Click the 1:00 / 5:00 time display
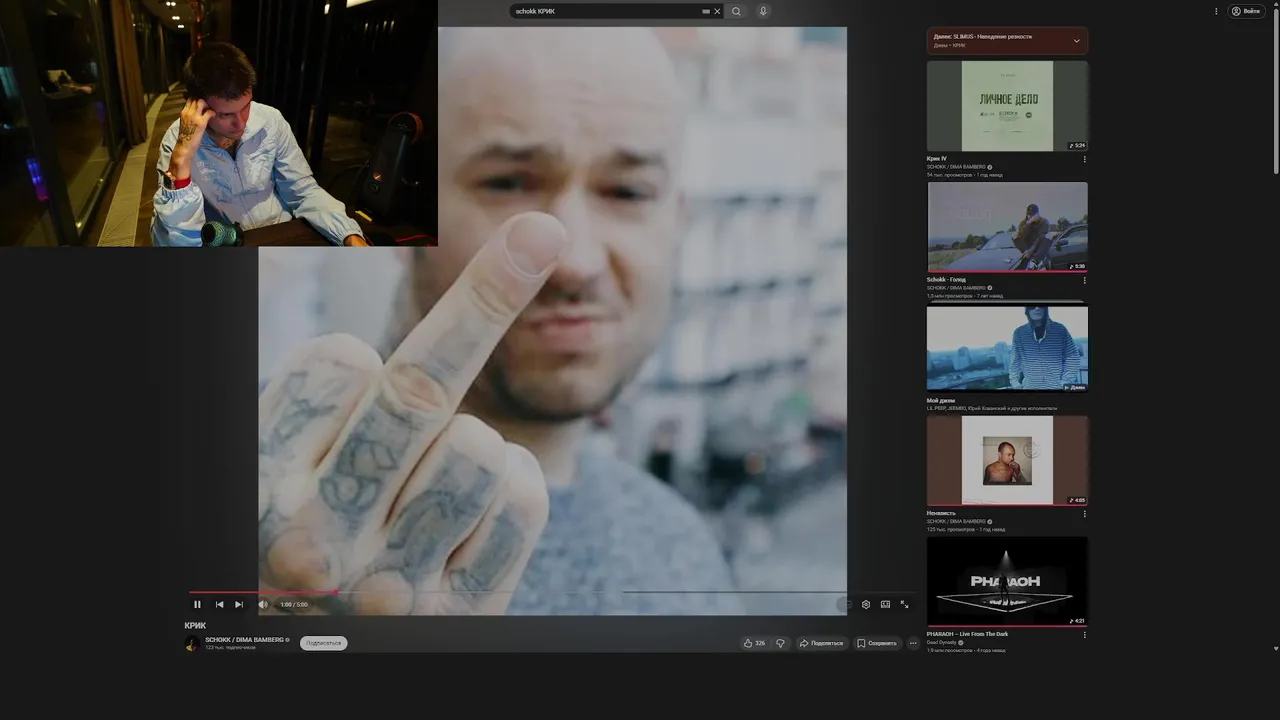 tap(294, 604)
